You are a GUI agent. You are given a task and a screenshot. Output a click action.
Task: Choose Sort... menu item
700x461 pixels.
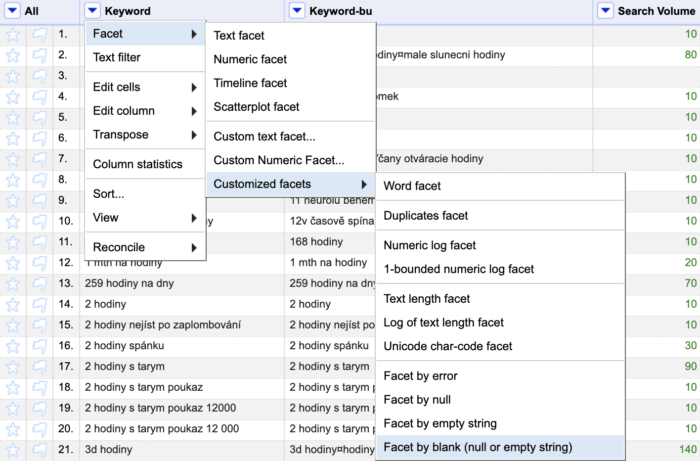point(145,194)
